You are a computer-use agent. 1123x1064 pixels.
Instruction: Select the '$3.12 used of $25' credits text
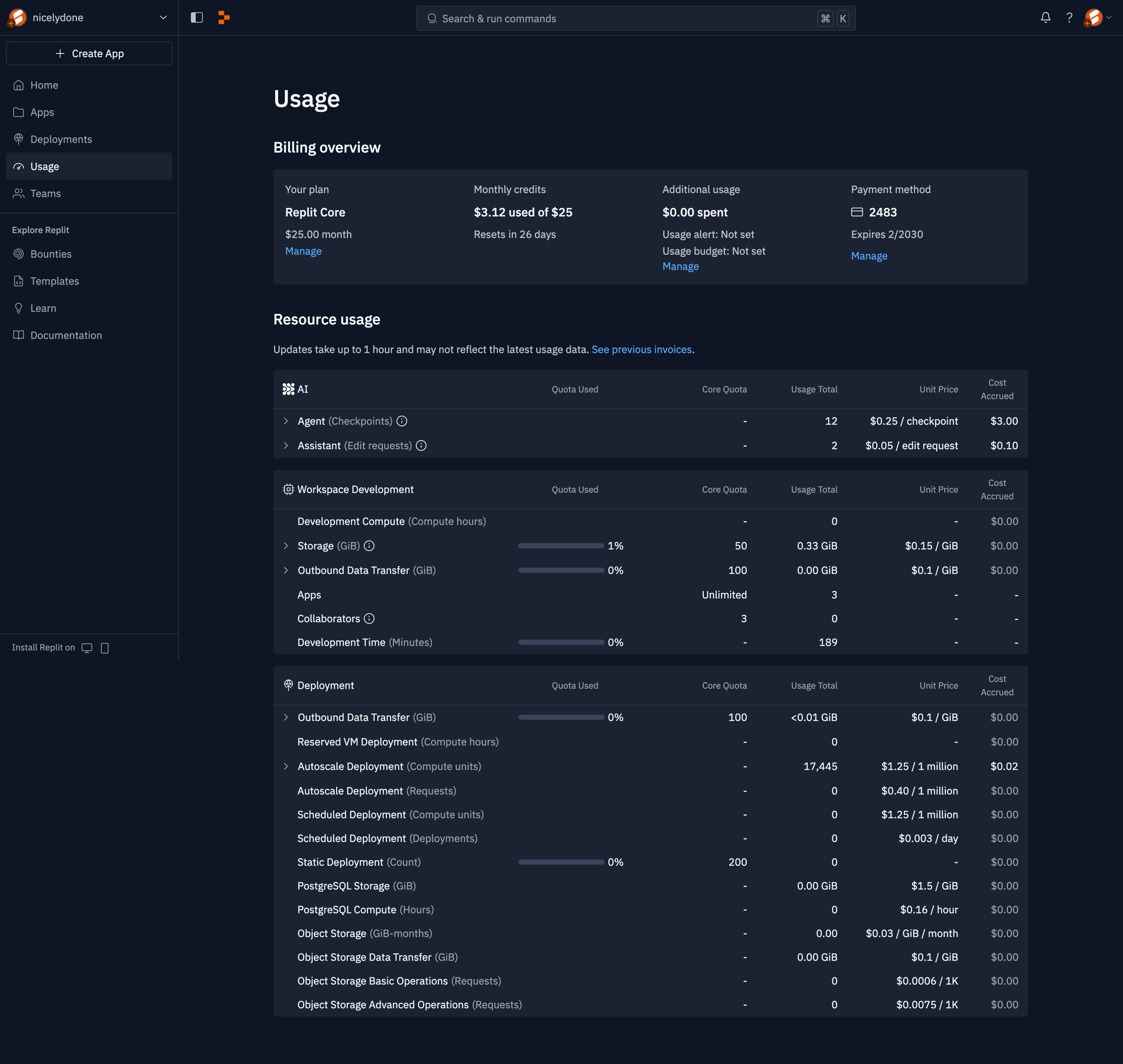coord(523,212)
